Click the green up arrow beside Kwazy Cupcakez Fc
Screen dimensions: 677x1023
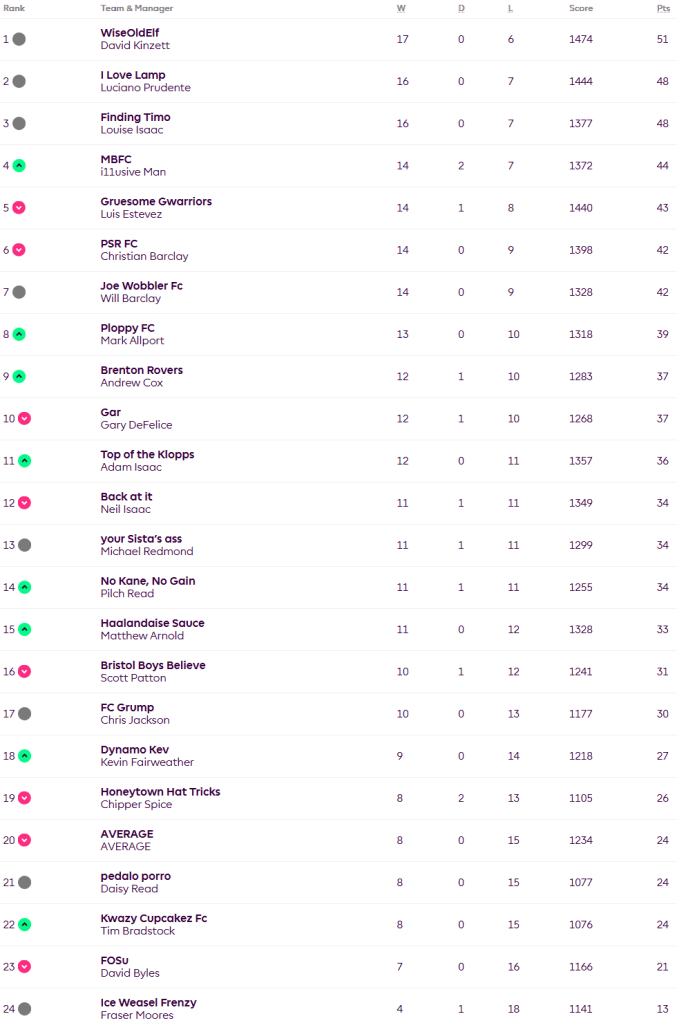pos(24,925)
